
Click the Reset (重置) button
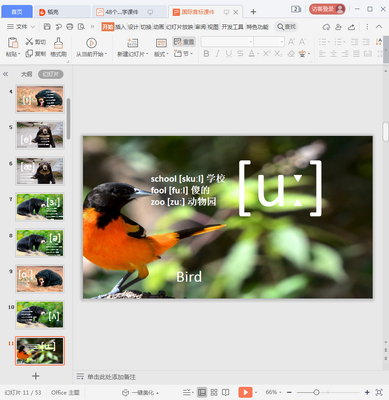coord(184,42)
